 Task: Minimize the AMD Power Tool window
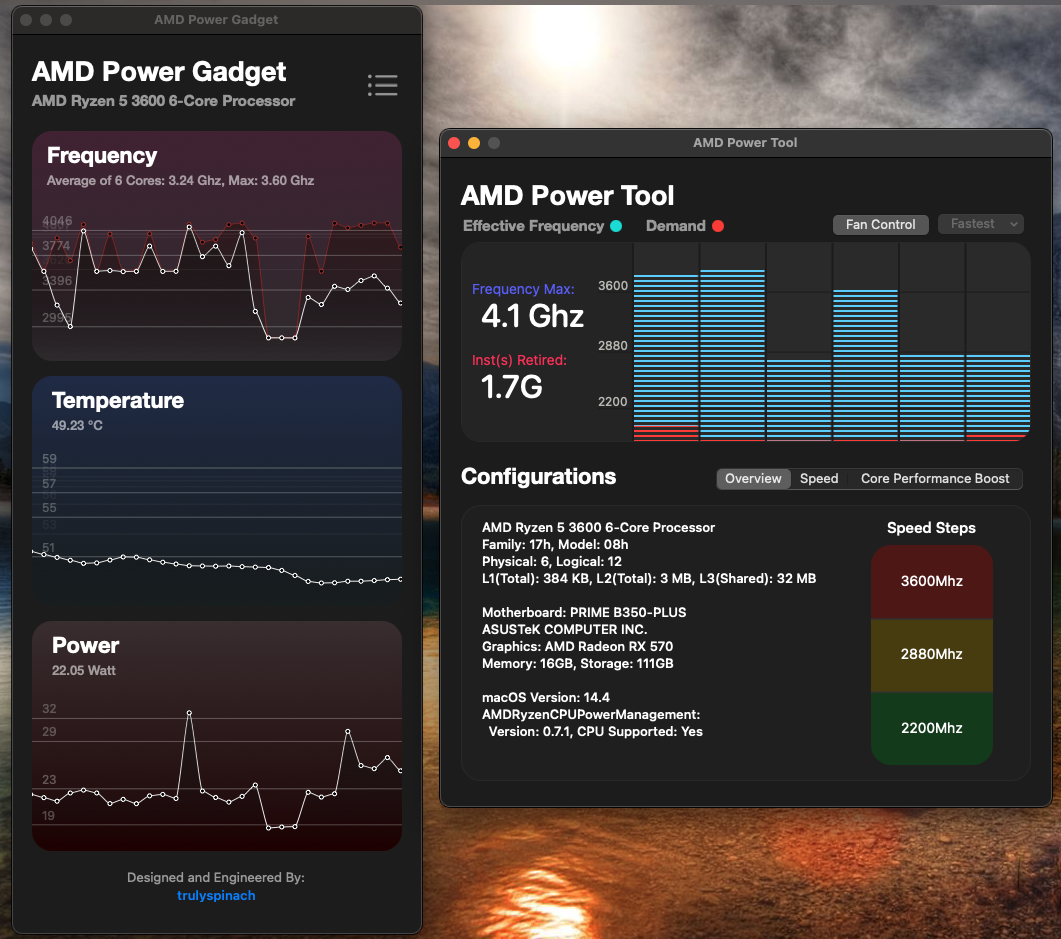coord(474,143)
